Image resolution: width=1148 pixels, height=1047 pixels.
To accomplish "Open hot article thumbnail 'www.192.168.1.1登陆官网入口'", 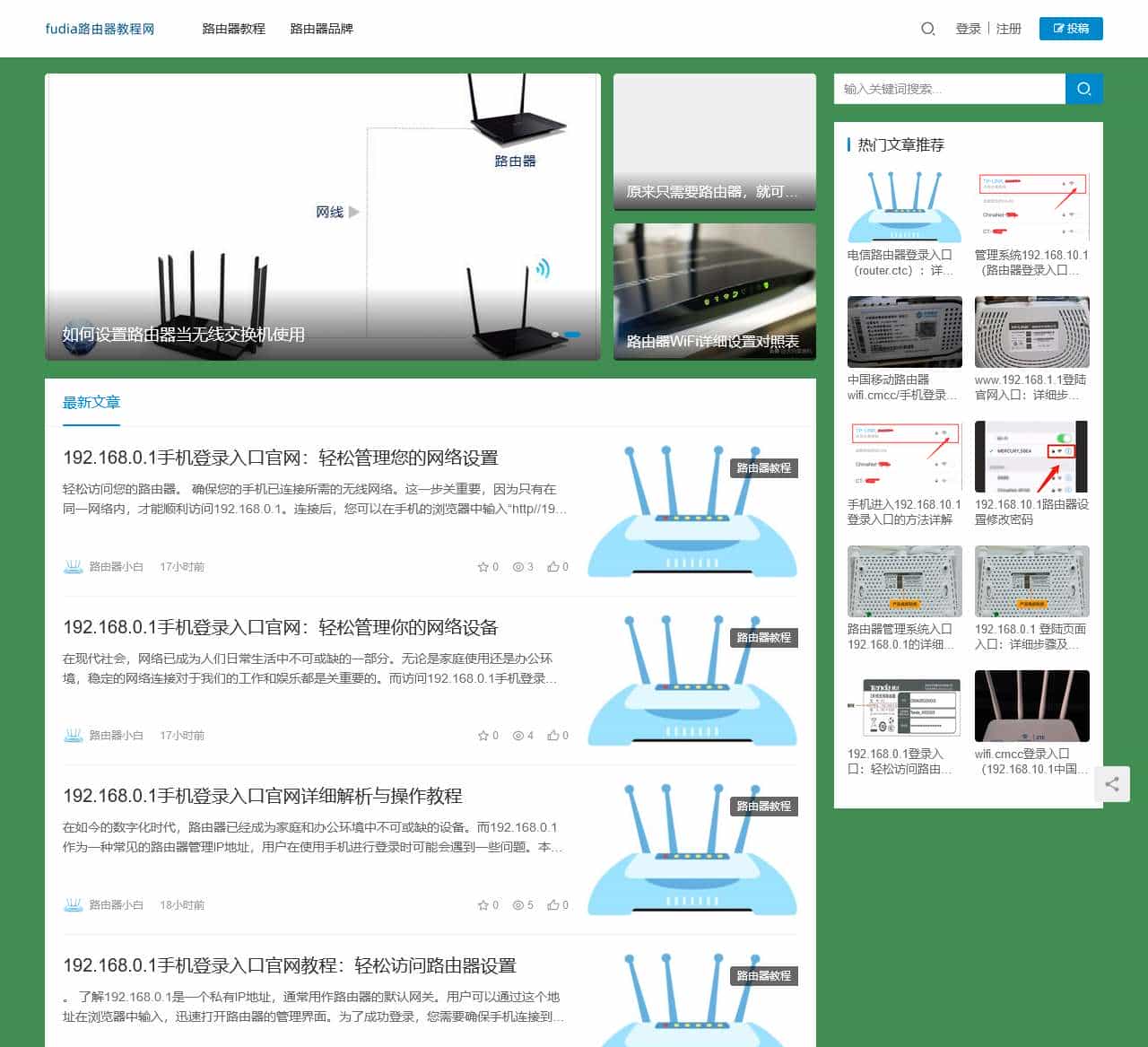I will click(x=1032, y=332).
